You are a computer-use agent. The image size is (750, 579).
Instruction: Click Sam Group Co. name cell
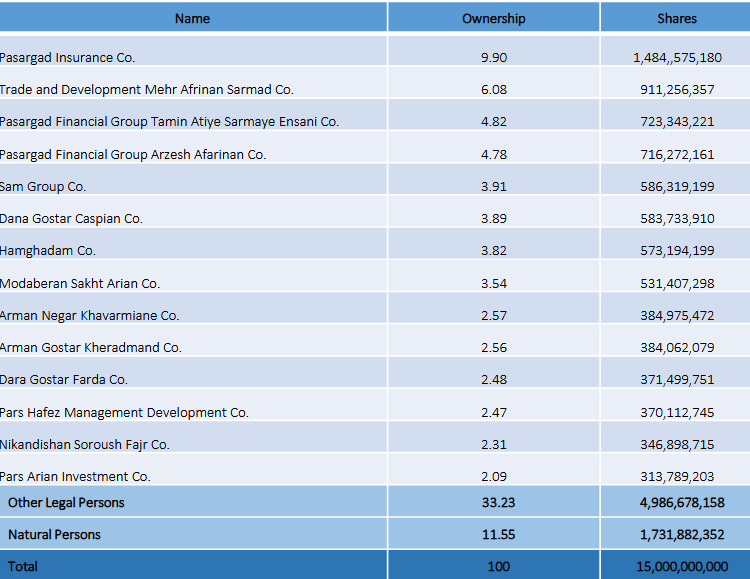coord(44,187)
